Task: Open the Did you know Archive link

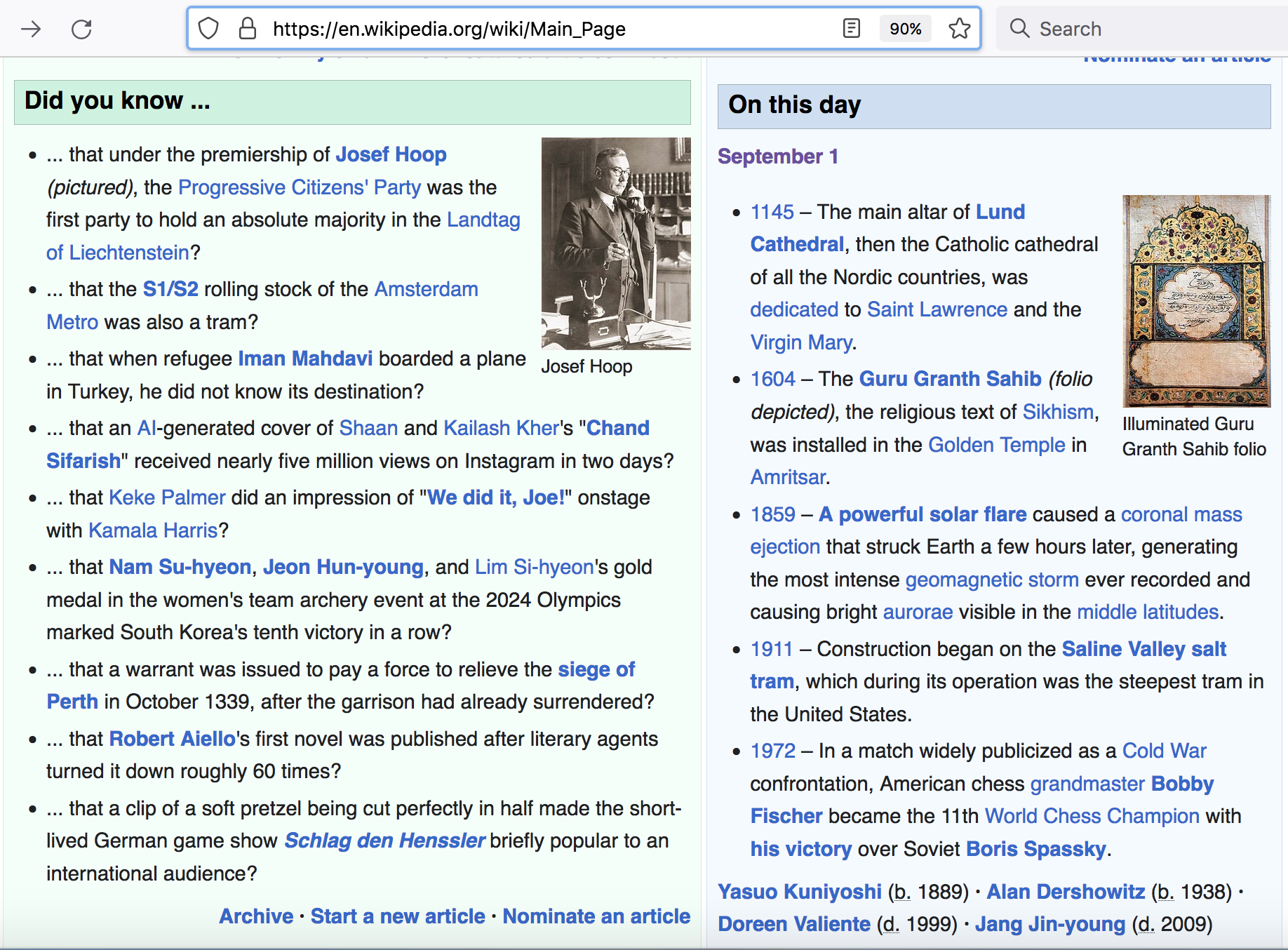Action: tap(256, 916)
